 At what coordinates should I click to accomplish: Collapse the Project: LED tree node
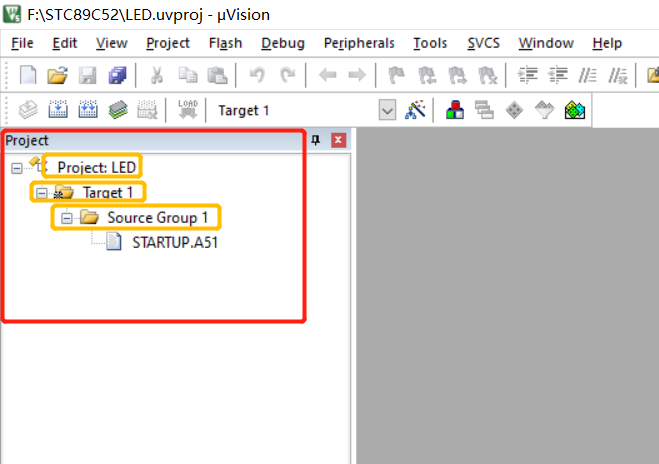coord(17,169)
